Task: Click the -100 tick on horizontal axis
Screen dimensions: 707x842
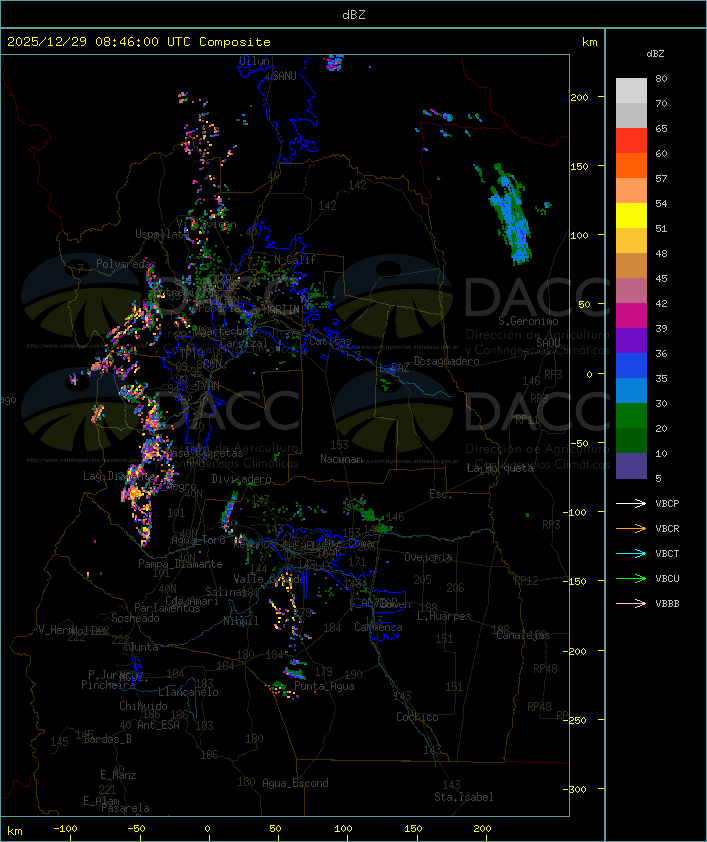Action: 65,829
